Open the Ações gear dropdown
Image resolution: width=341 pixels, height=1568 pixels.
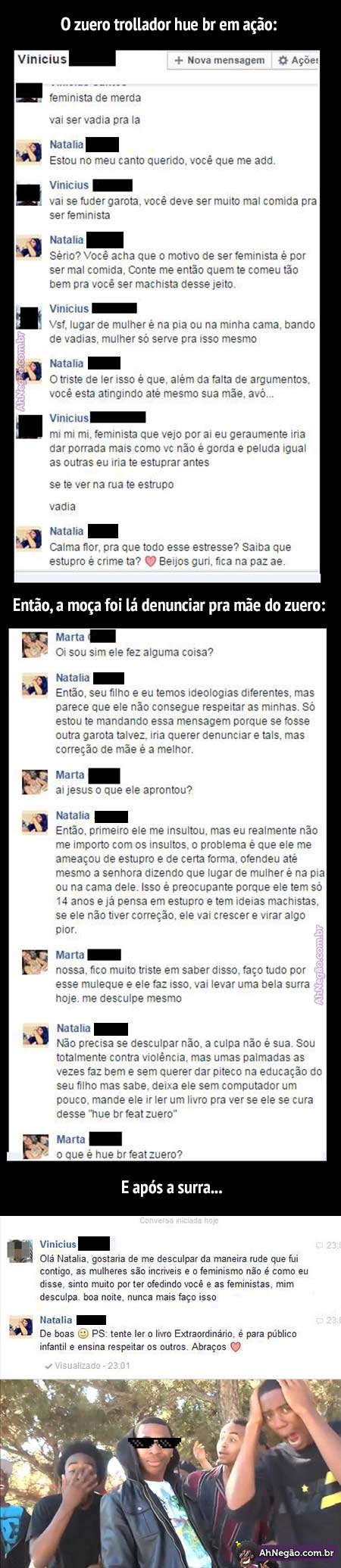click(x=296, y=60)
